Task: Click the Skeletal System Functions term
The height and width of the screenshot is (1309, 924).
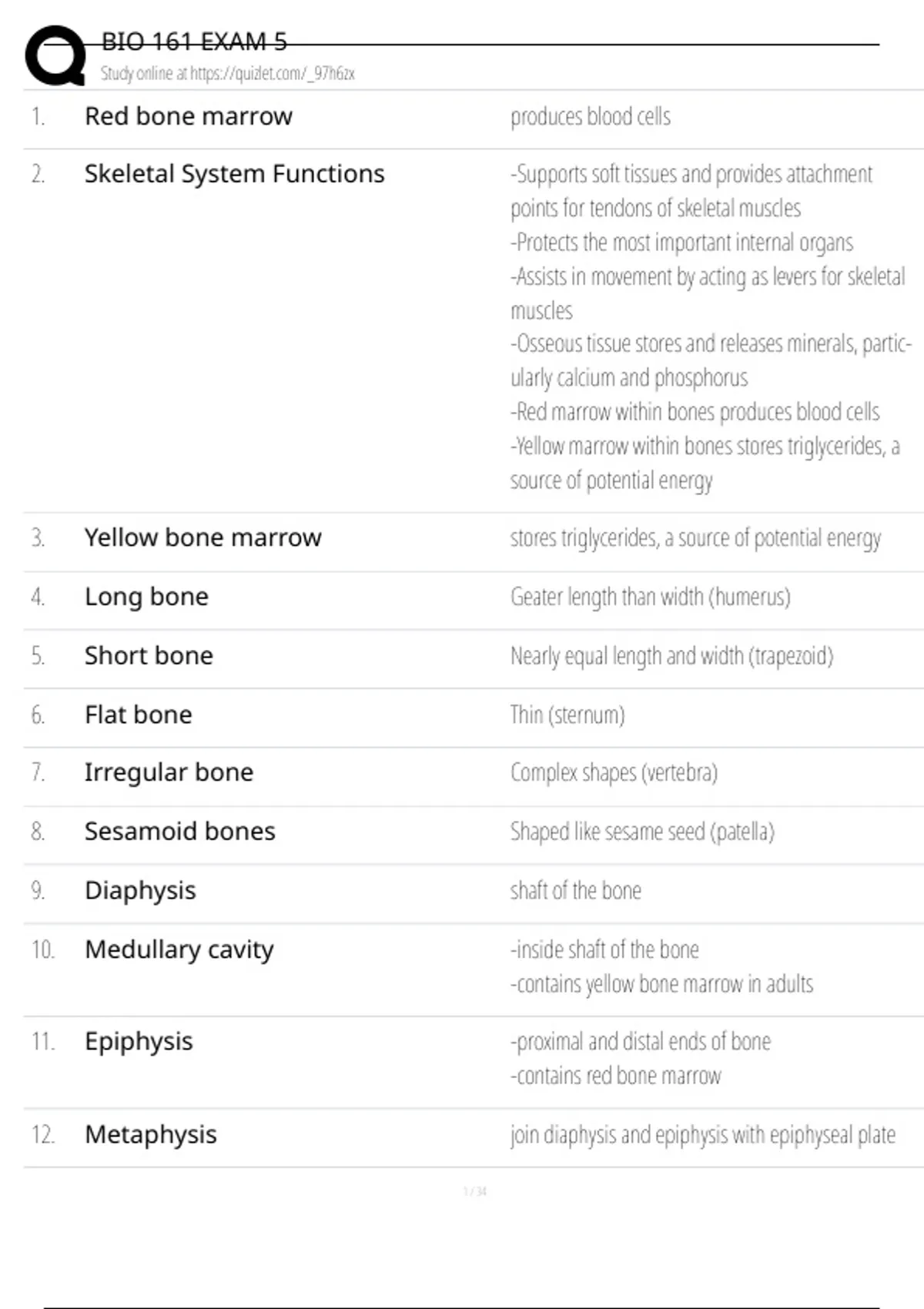Action: 234,174
